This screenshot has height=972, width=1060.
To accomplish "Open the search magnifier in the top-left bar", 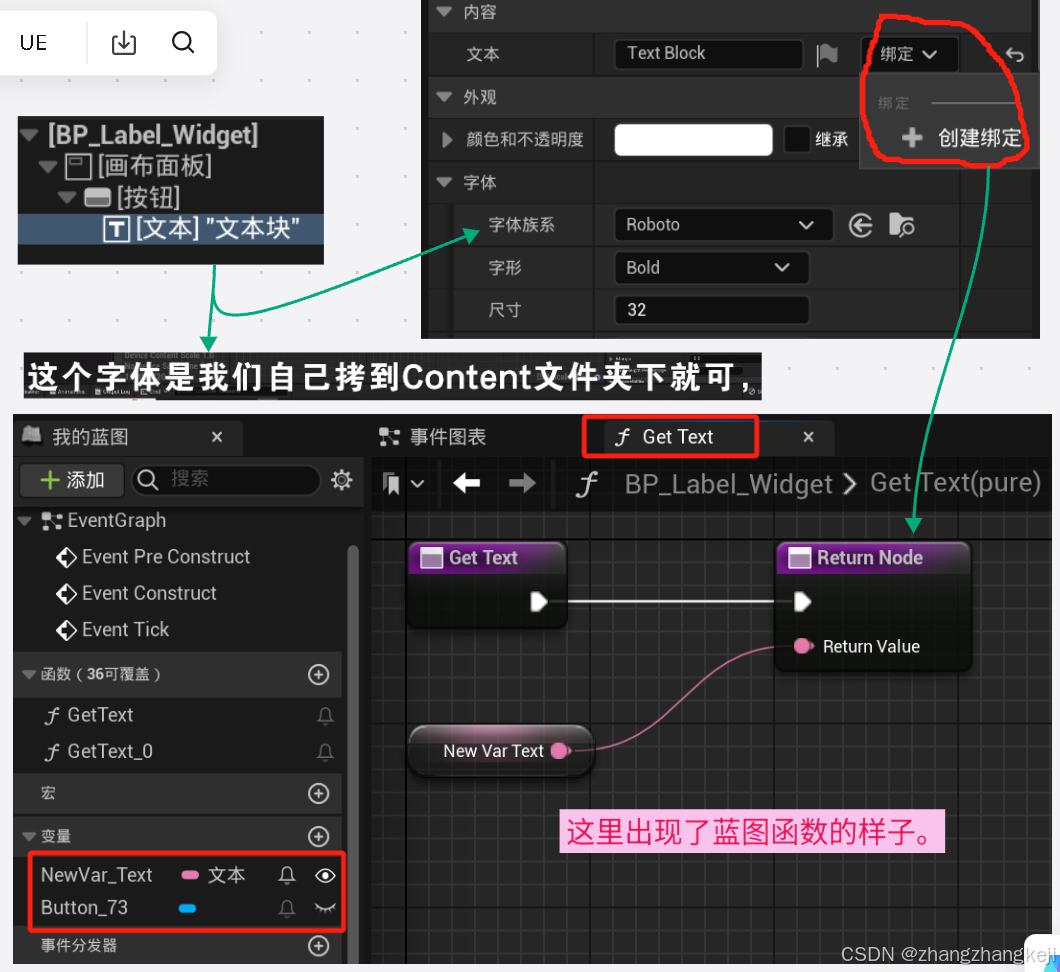I will pyautogui.click(x=183, y=42).
